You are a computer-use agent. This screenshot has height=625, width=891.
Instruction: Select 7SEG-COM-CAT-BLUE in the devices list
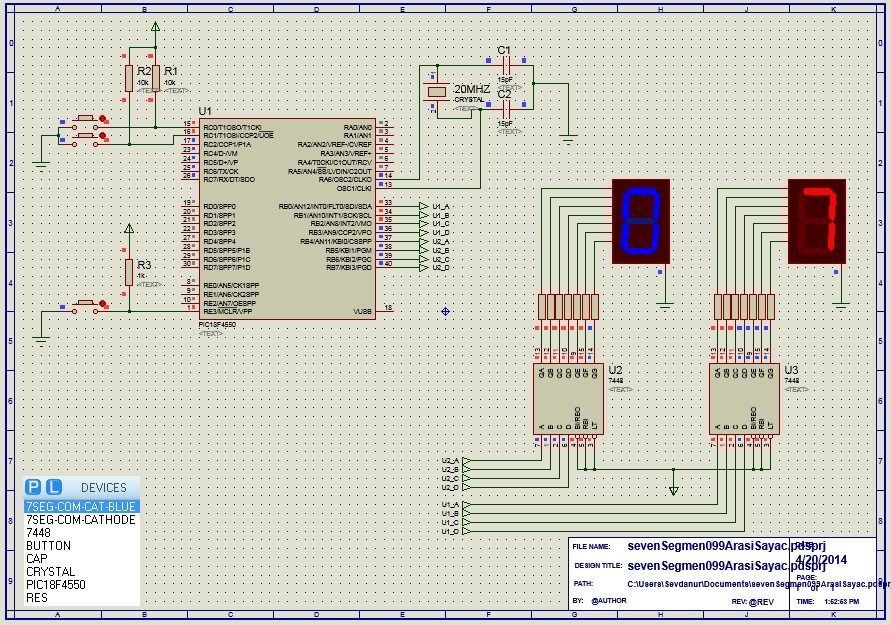click(x=82, y=506)
